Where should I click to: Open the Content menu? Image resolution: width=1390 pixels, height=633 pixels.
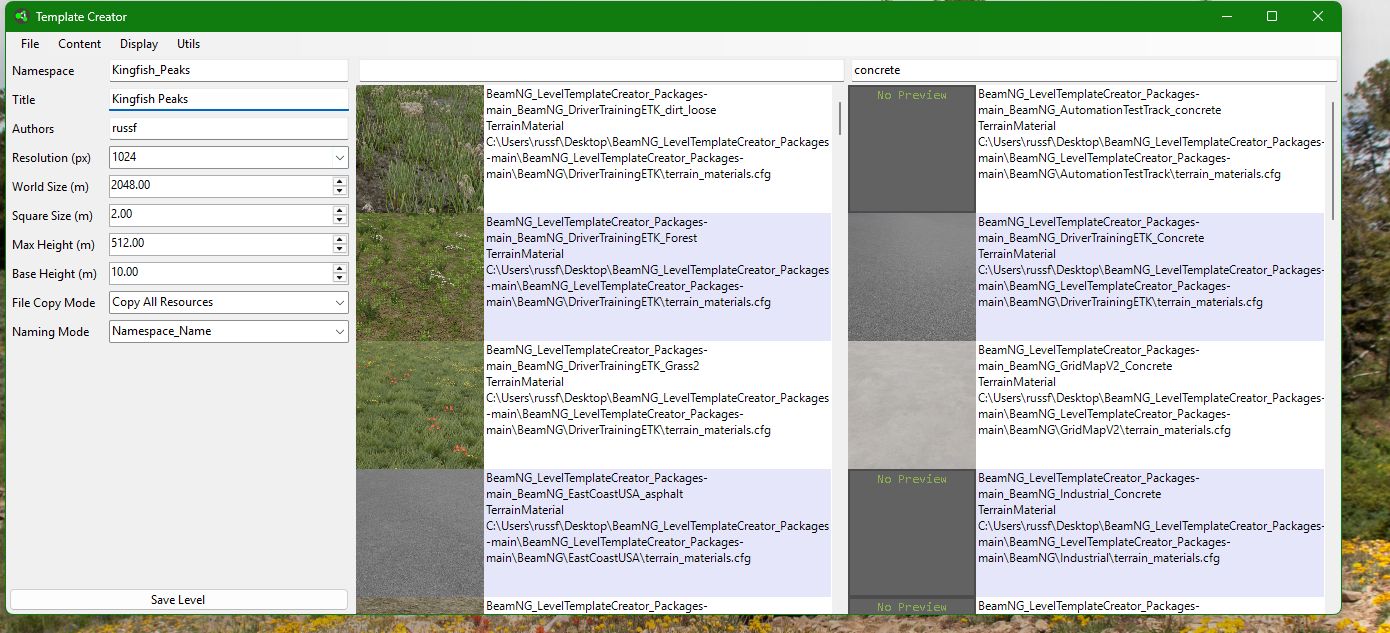79,44
